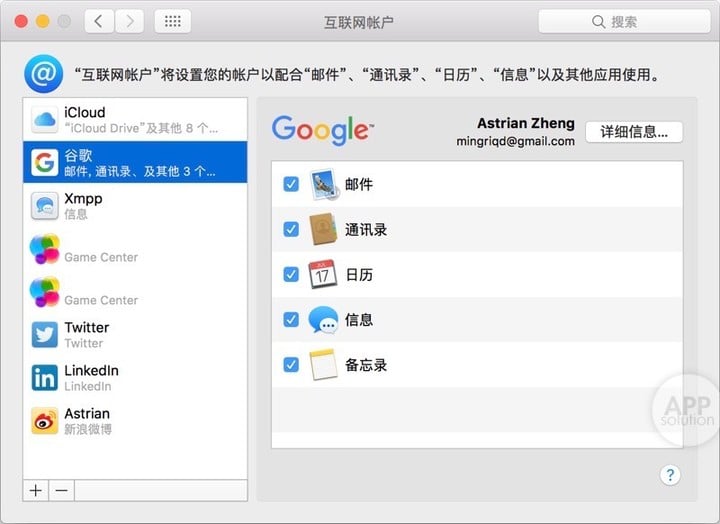Click the second Game Center bubbles icon
Screen dimensions: 720x524
tap(45, 292)
